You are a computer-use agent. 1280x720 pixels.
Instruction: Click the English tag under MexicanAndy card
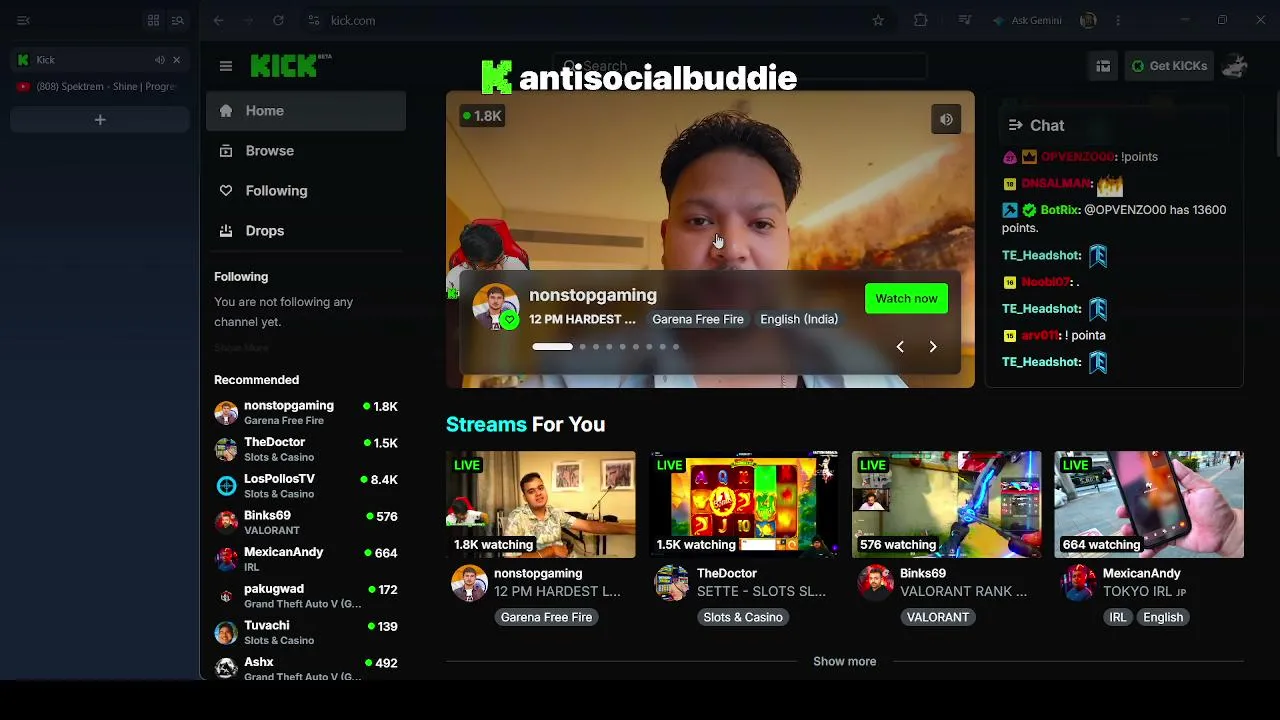(1163, 617)
